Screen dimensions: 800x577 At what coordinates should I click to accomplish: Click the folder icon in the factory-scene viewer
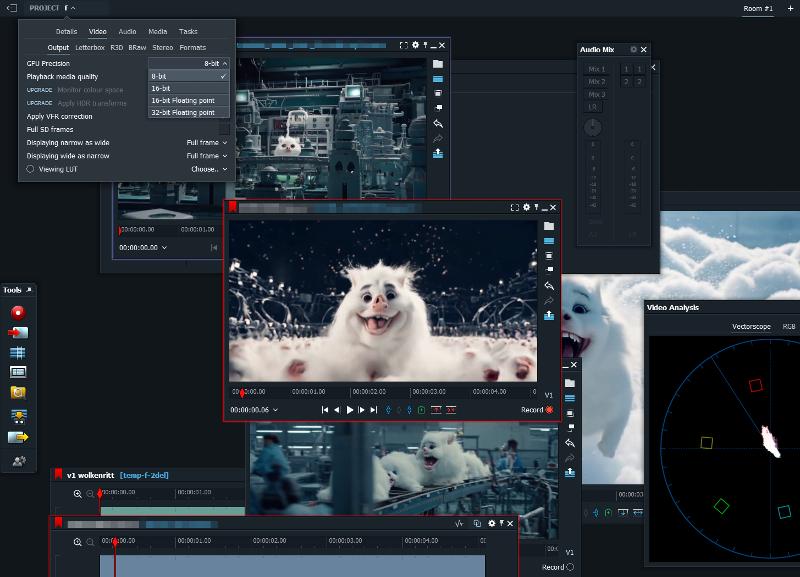pyautogui.click(x=438, y=64)
